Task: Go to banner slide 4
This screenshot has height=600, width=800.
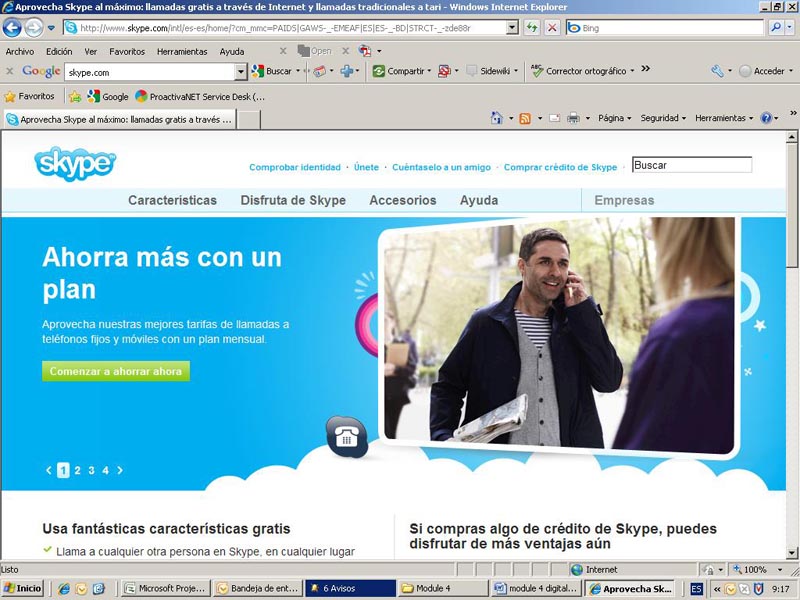Action: (105, 470)
